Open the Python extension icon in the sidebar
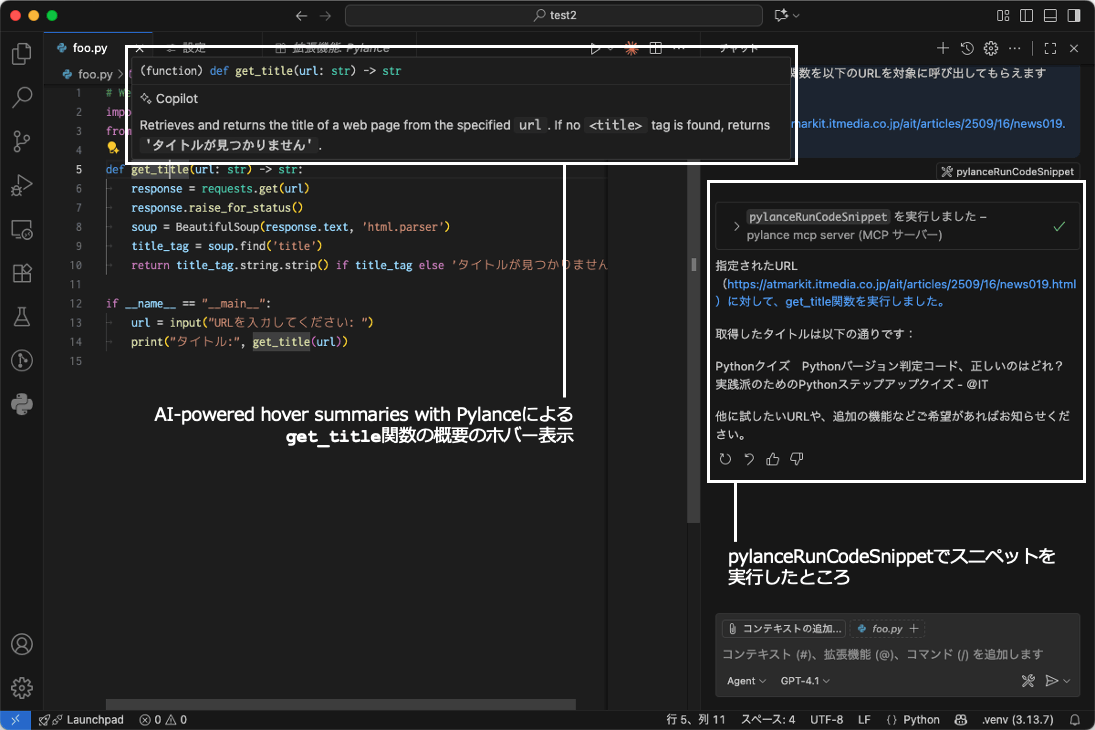Screen dimensions: 1095x730 point(21,405)
